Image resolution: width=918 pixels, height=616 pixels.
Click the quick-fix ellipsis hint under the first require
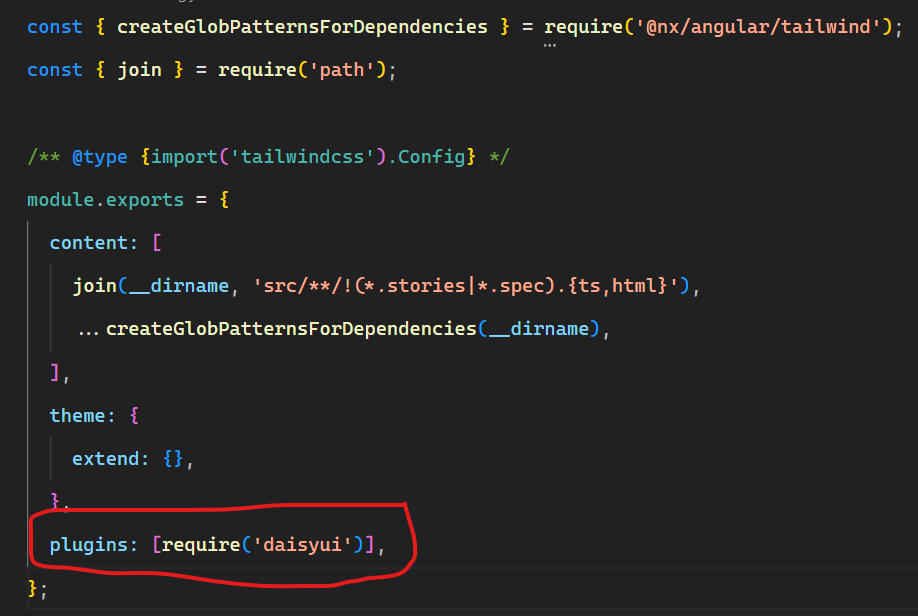pyautogui.click(x=549, y=45)
